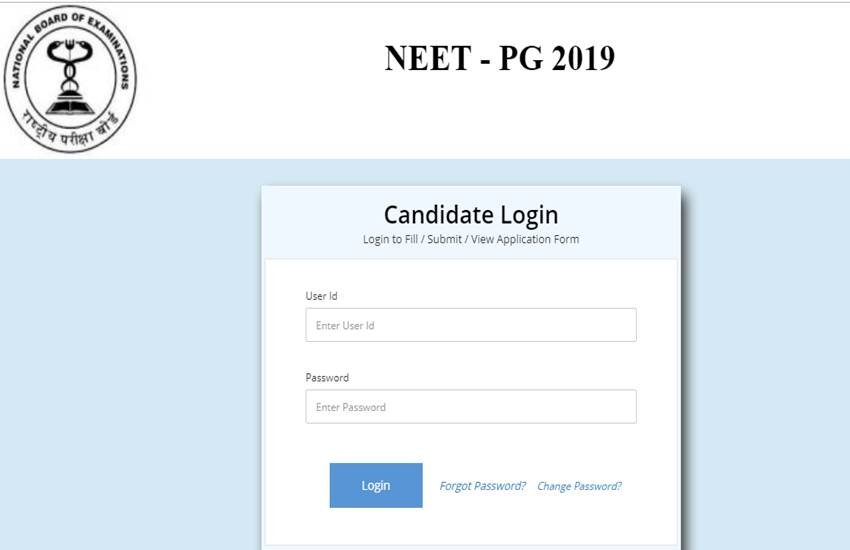
Task: Click the NEET - PG 2019 heading
Action: pos(499,59)
